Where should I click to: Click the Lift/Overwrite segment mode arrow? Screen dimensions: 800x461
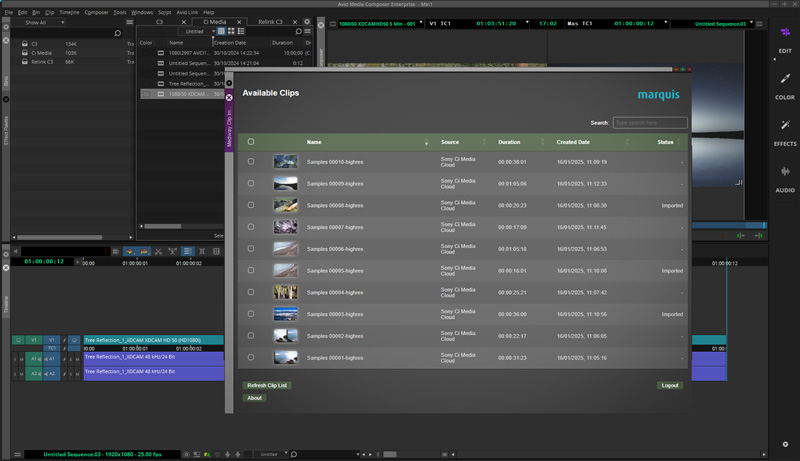[130, 251]
